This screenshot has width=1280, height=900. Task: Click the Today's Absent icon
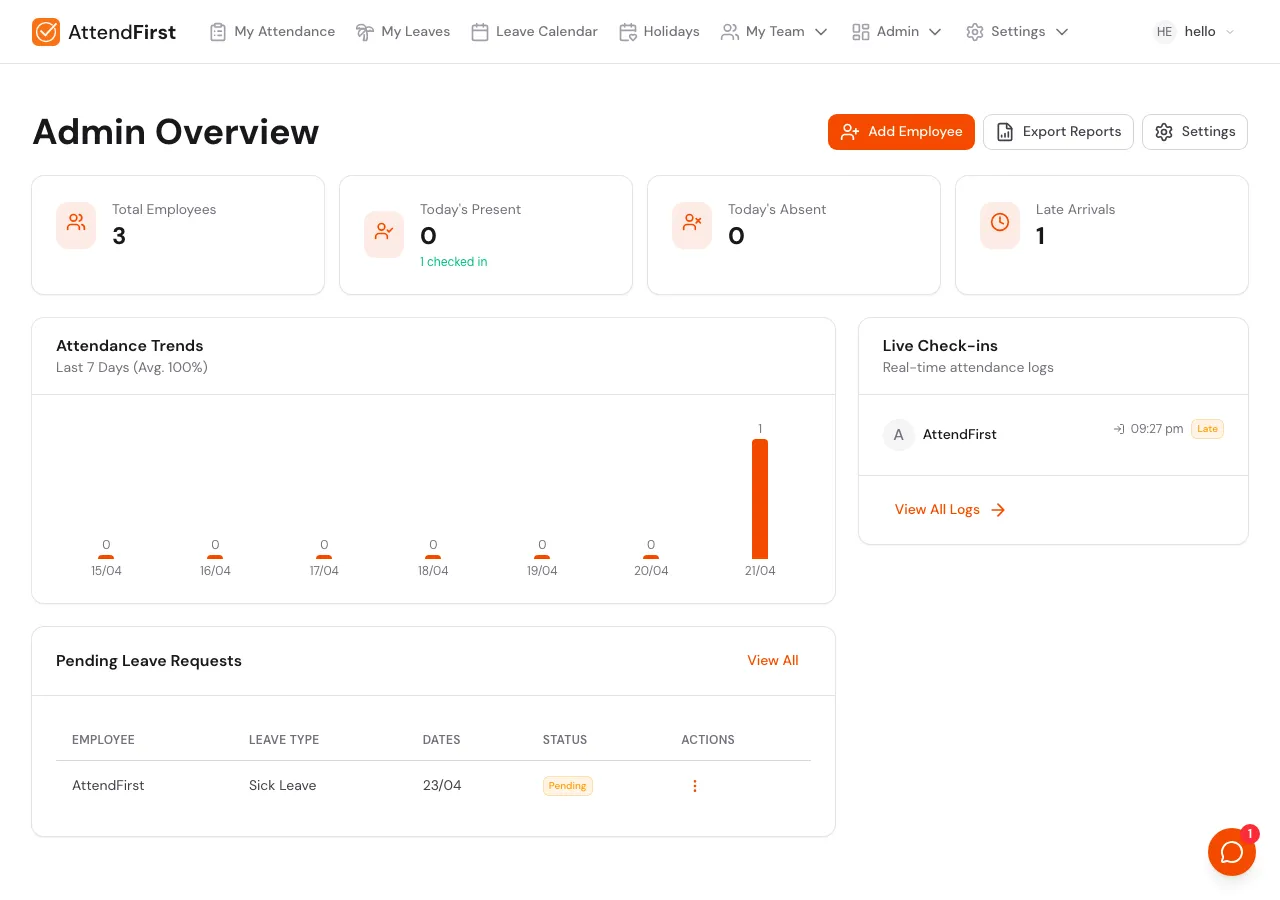pyautogui.click(x=692, y=225)
